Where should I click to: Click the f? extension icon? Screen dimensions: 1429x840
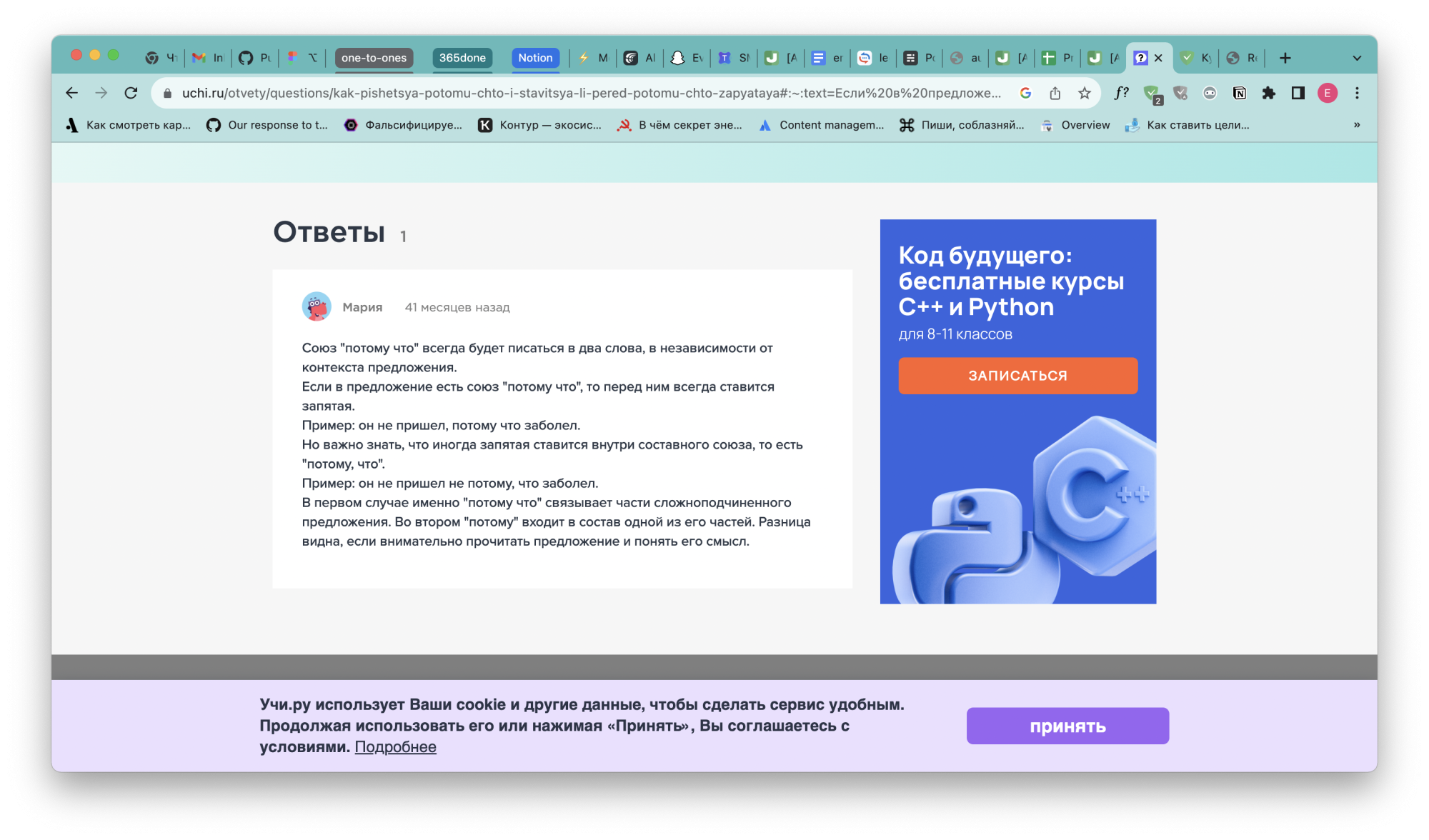(x=1121, y=93)
